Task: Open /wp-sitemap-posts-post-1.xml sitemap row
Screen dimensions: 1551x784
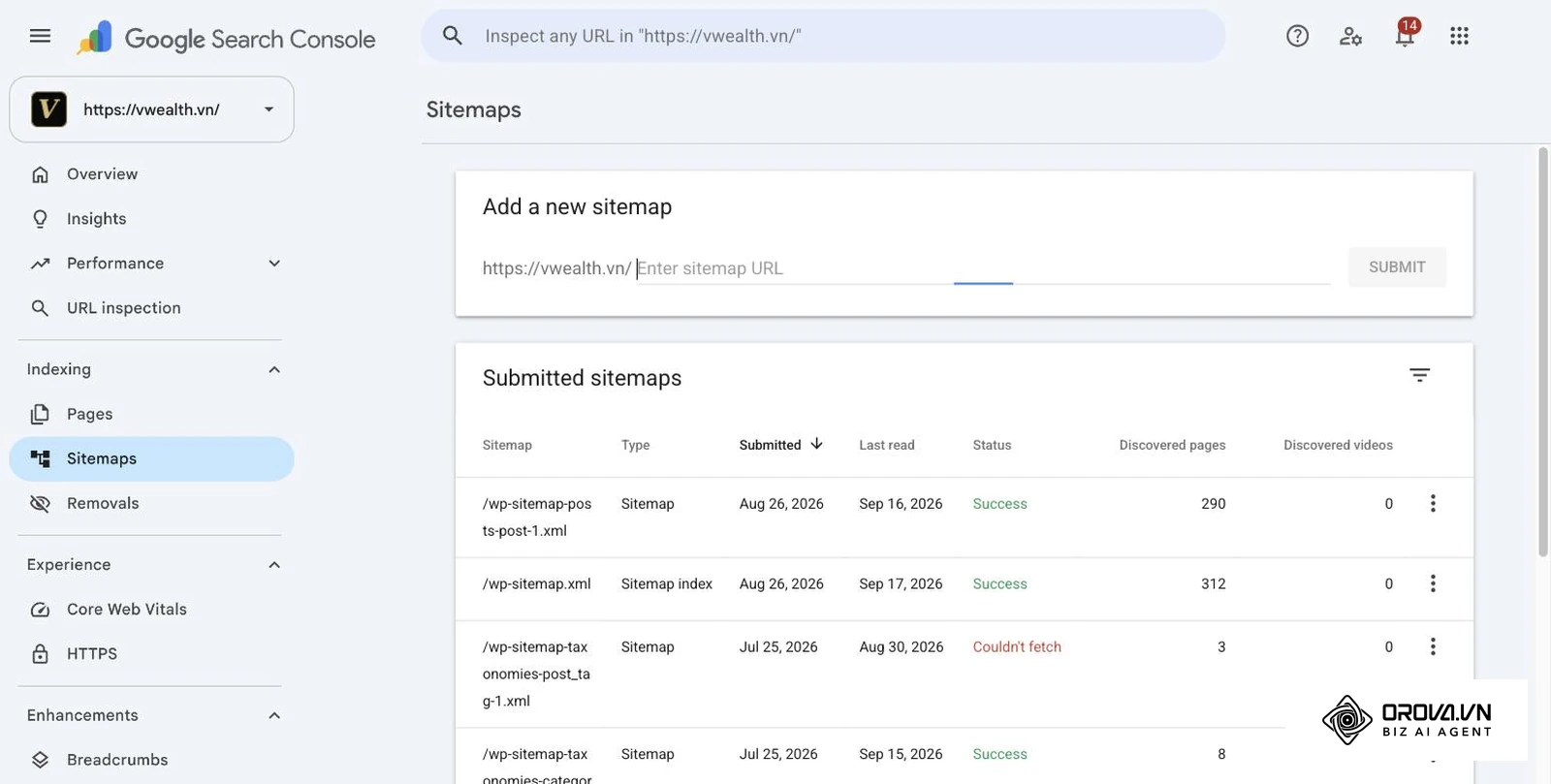Action: pyautogui.click(x=964, y=517)
